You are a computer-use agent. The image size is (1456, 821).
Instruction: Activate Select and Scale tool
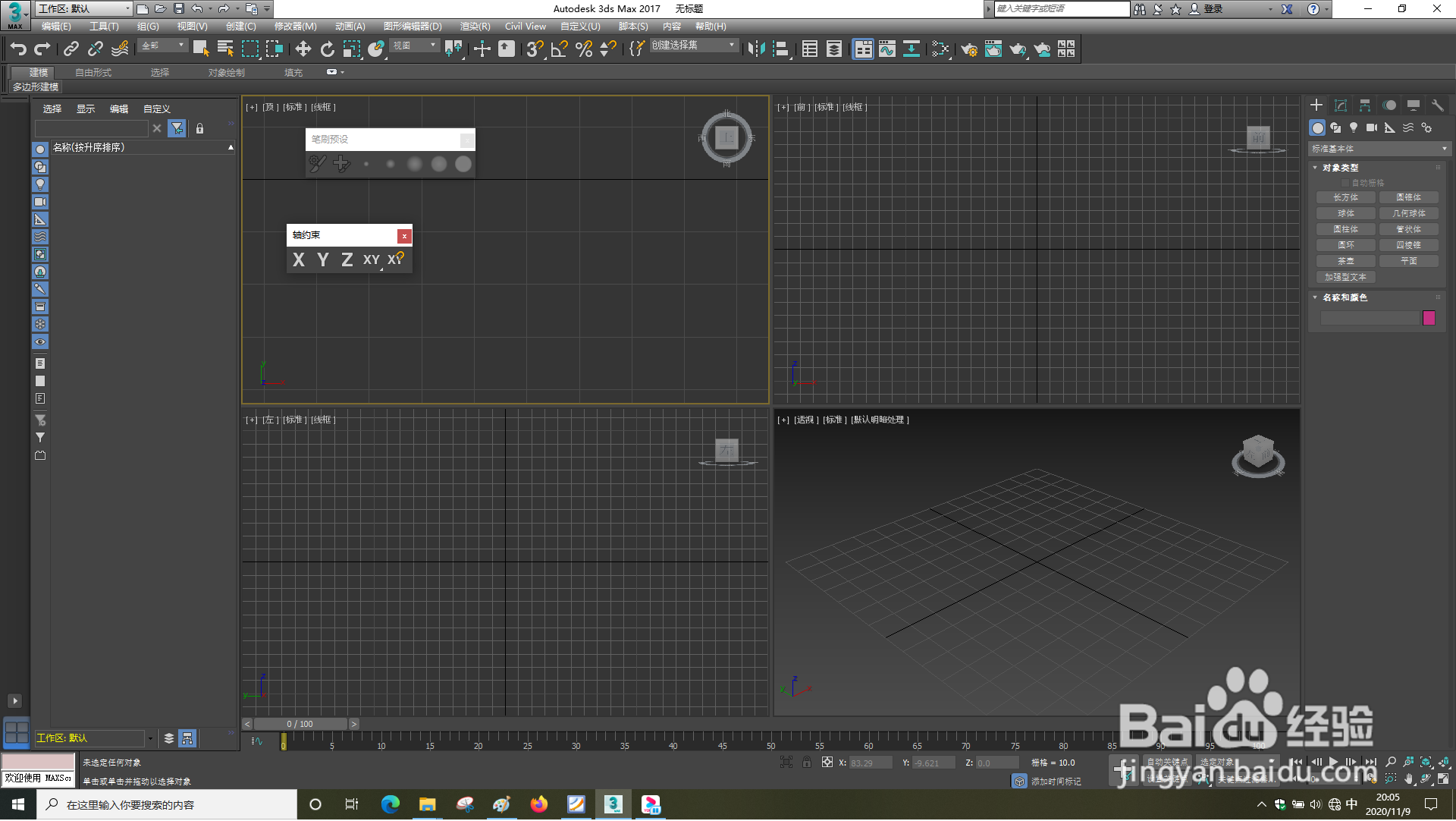point(352,49)
